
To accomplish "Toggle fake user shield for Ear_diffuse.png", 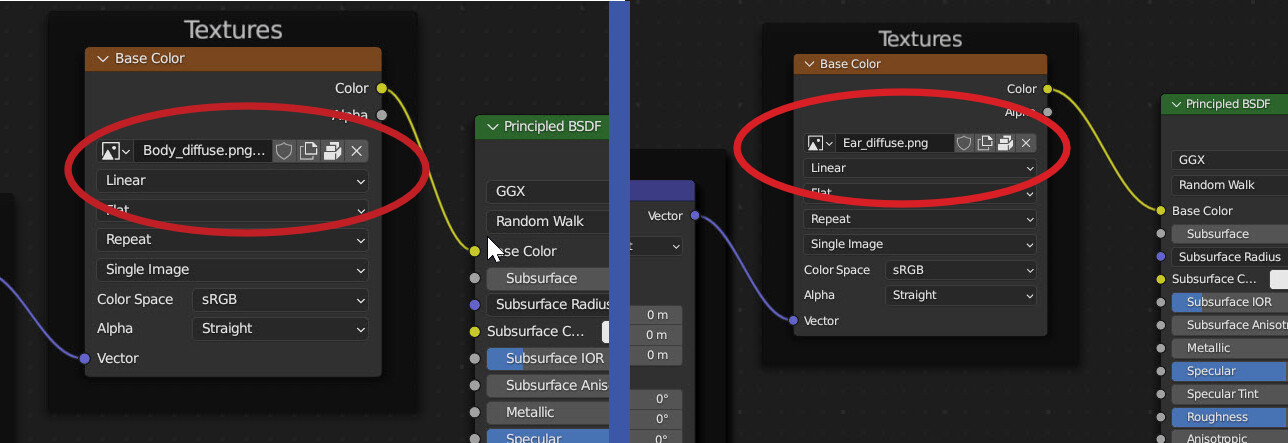I will click(x=964, y=143).
